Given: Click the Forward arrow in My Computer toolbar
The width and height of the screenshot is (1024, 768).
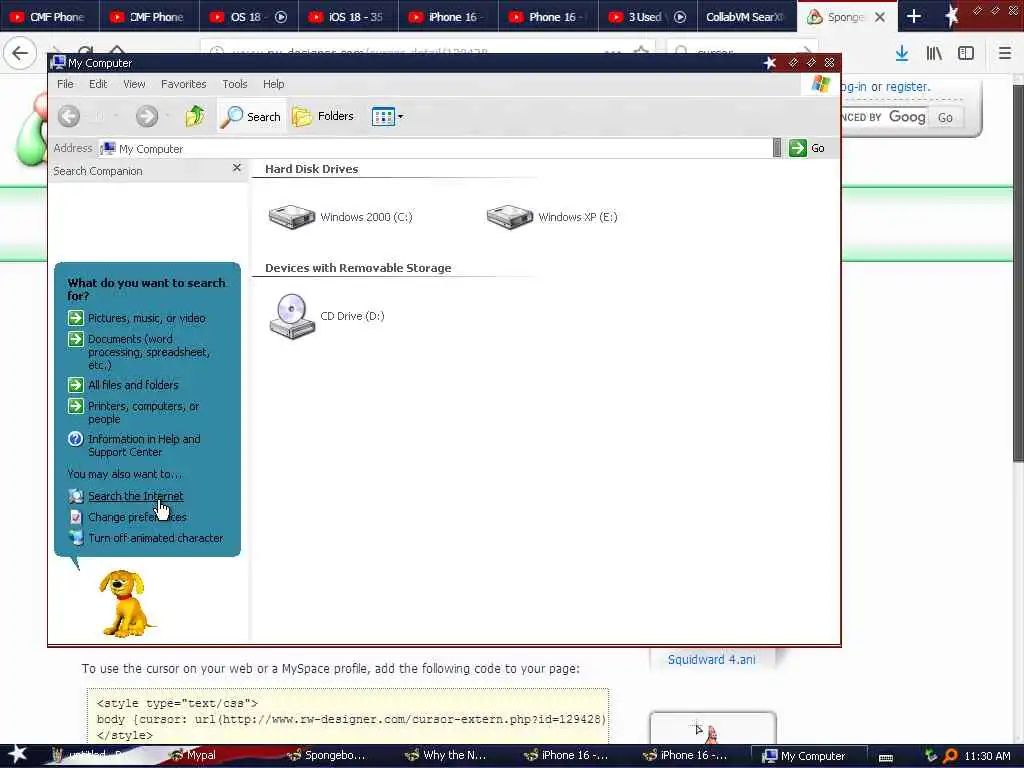Looking at the screenshot, I should tap(147, 116).
